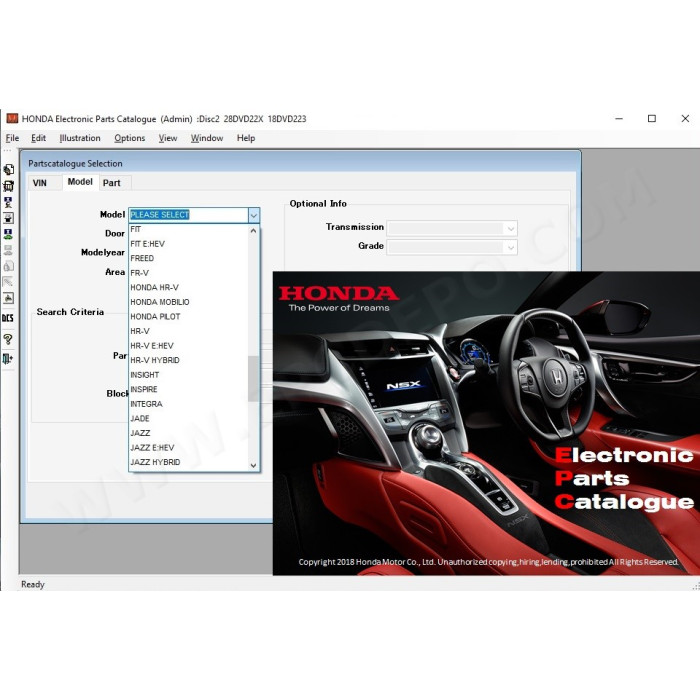
Task: Click the Honda NSX splash screen image
Action: click(486, 423)
